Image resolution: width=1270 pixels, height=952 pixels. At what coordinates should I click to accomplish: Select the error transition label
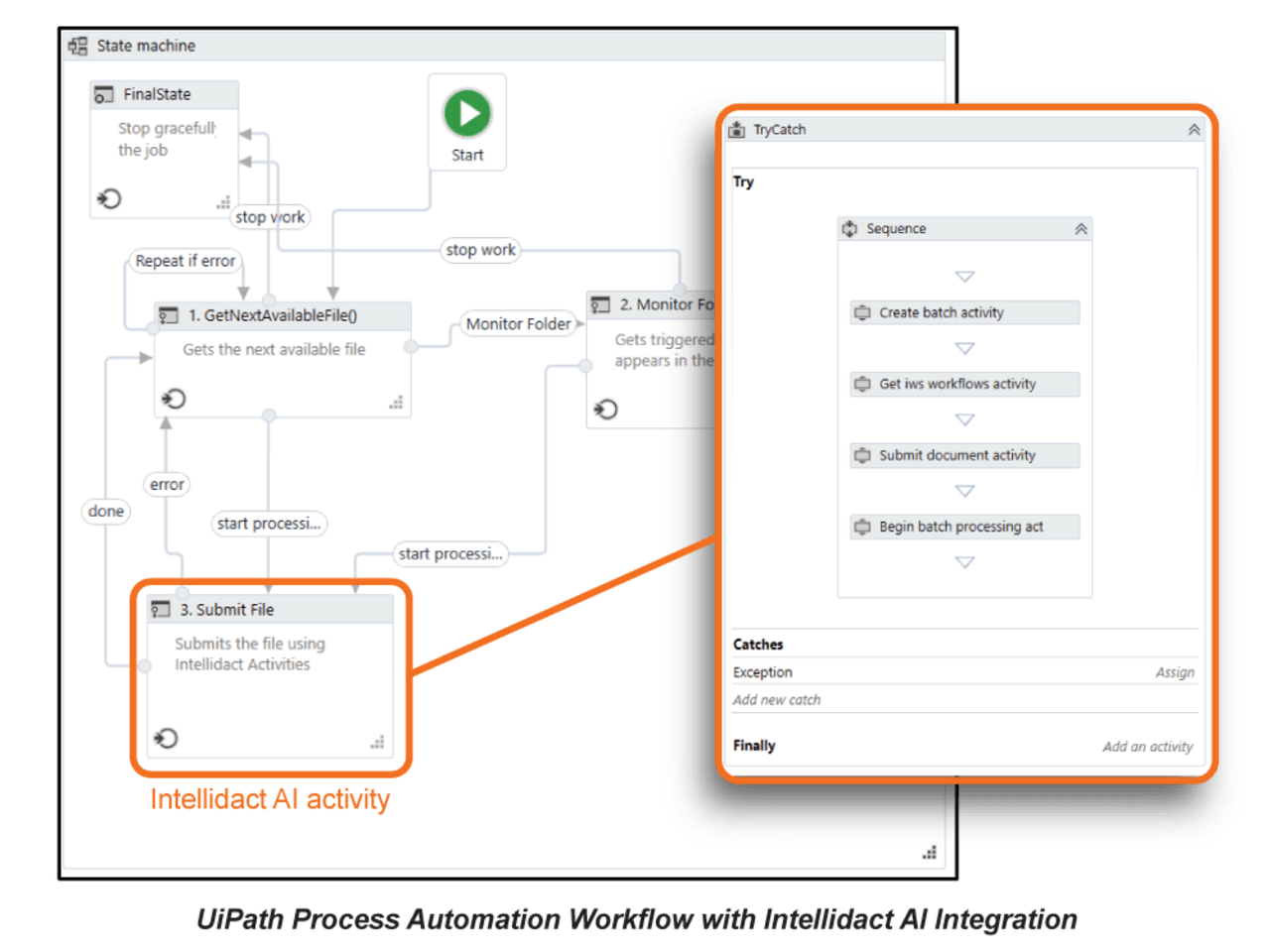click(167, 484)
